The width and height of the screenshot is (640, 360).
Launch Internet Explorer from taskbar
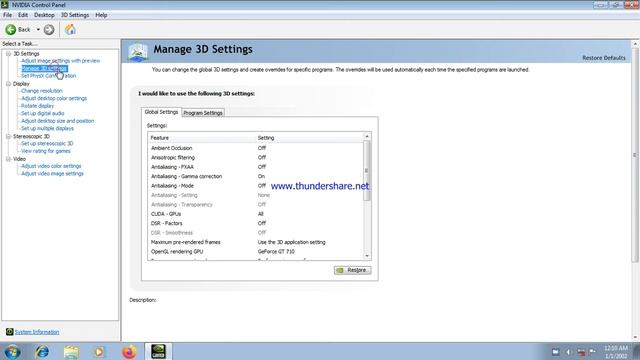[42, 351]
